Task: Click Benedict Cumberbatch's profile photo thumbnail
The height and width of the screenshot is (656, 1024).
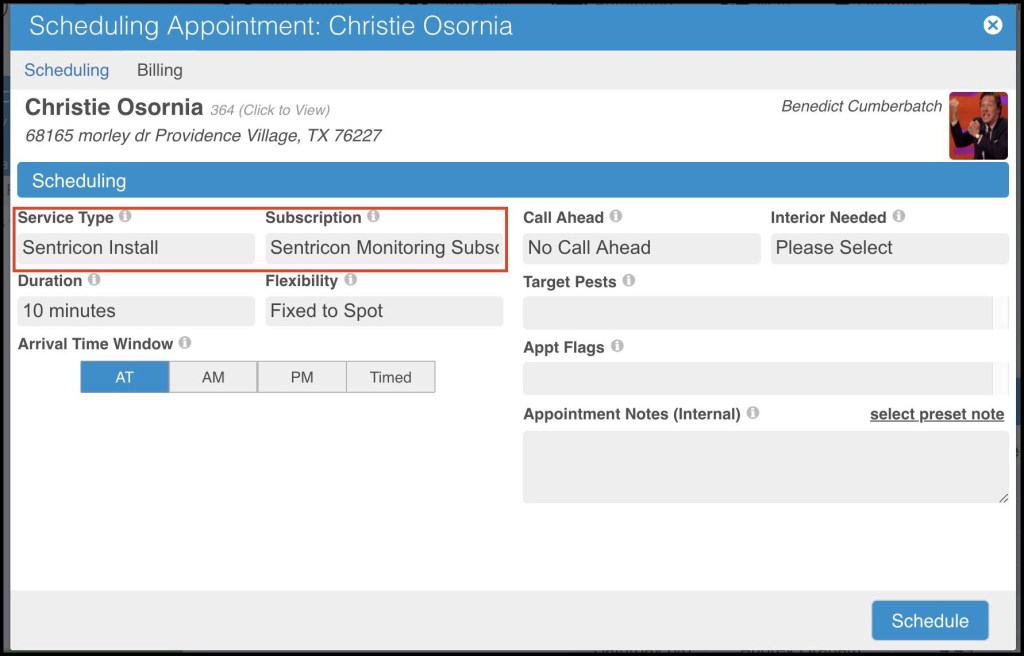Action: tap(978, 126)
